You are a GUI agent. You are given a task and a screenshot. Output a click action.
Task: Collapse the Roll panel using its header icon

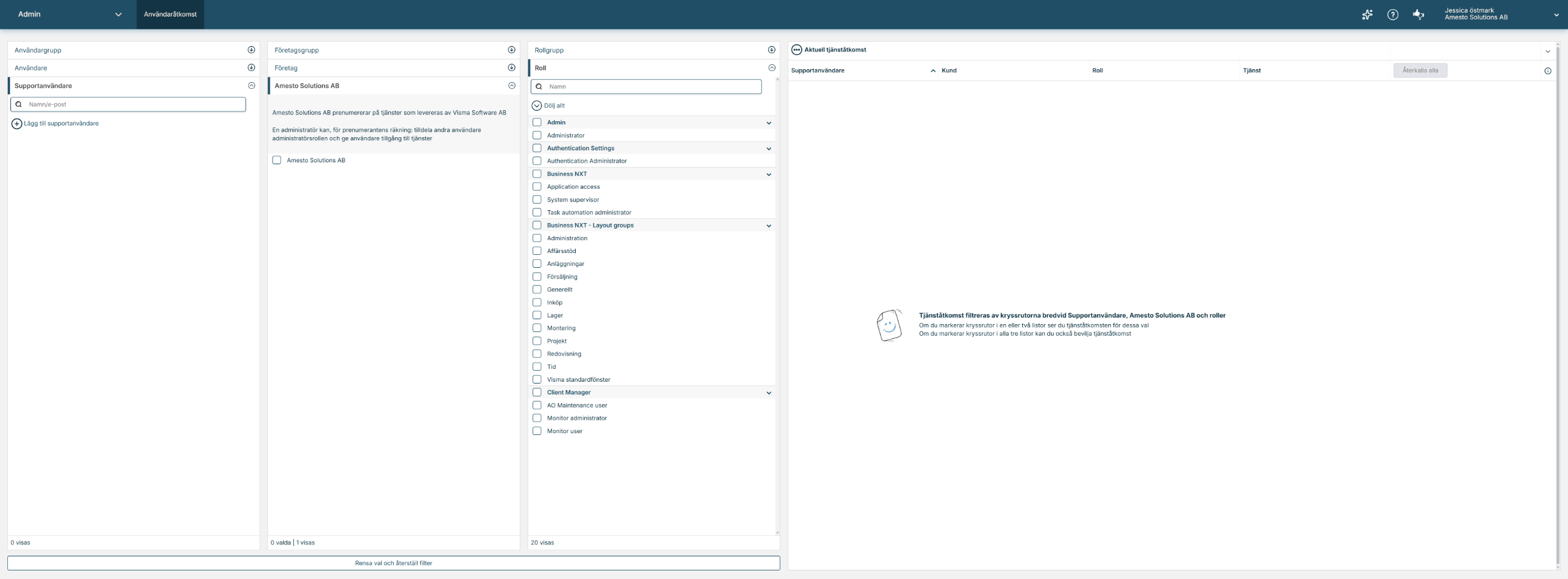point(772,68)
